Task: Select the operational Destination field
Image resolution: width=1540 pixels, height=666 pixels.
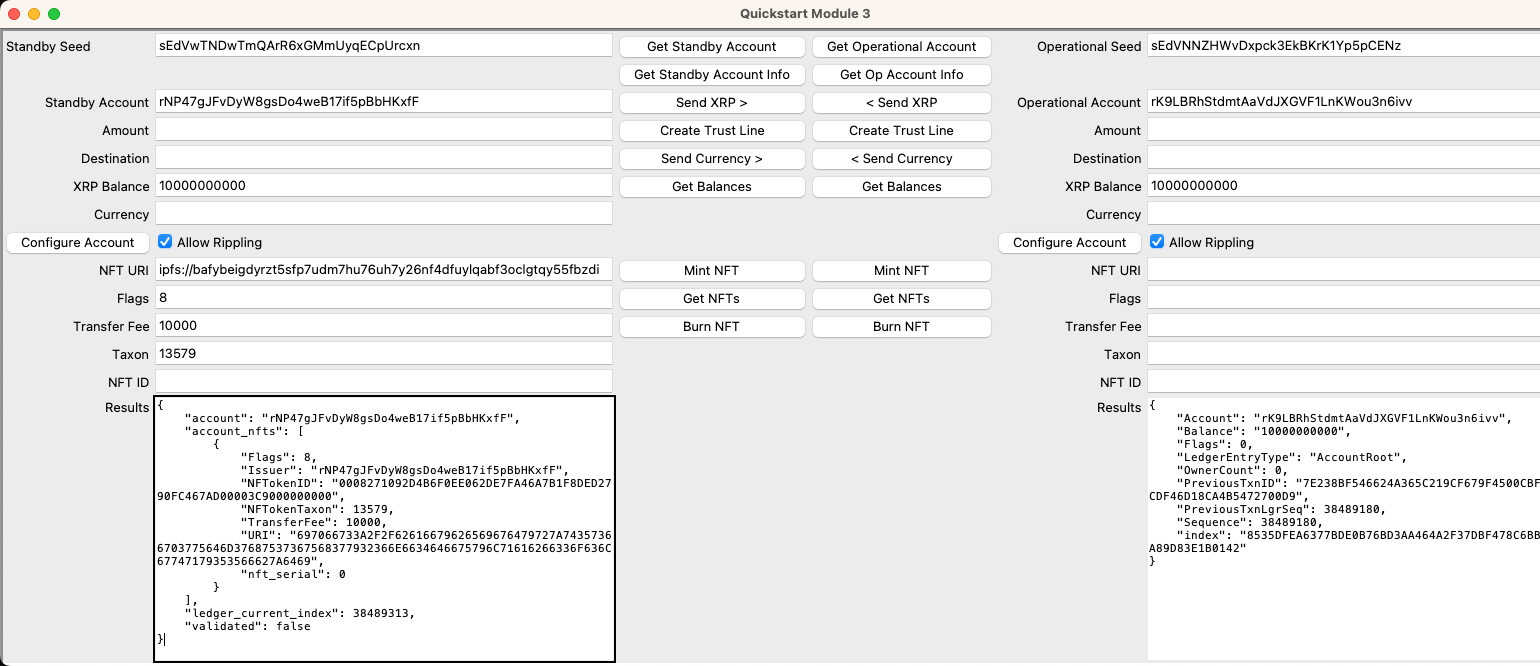Action: point(1342,158)
